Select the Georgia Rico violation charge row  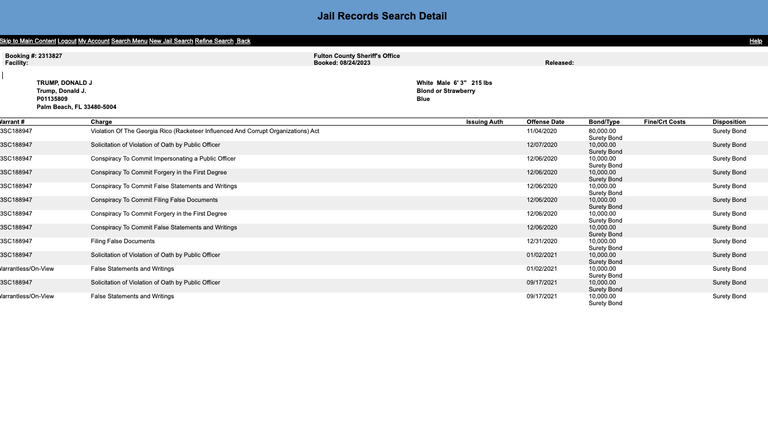[x=205, y=131]
